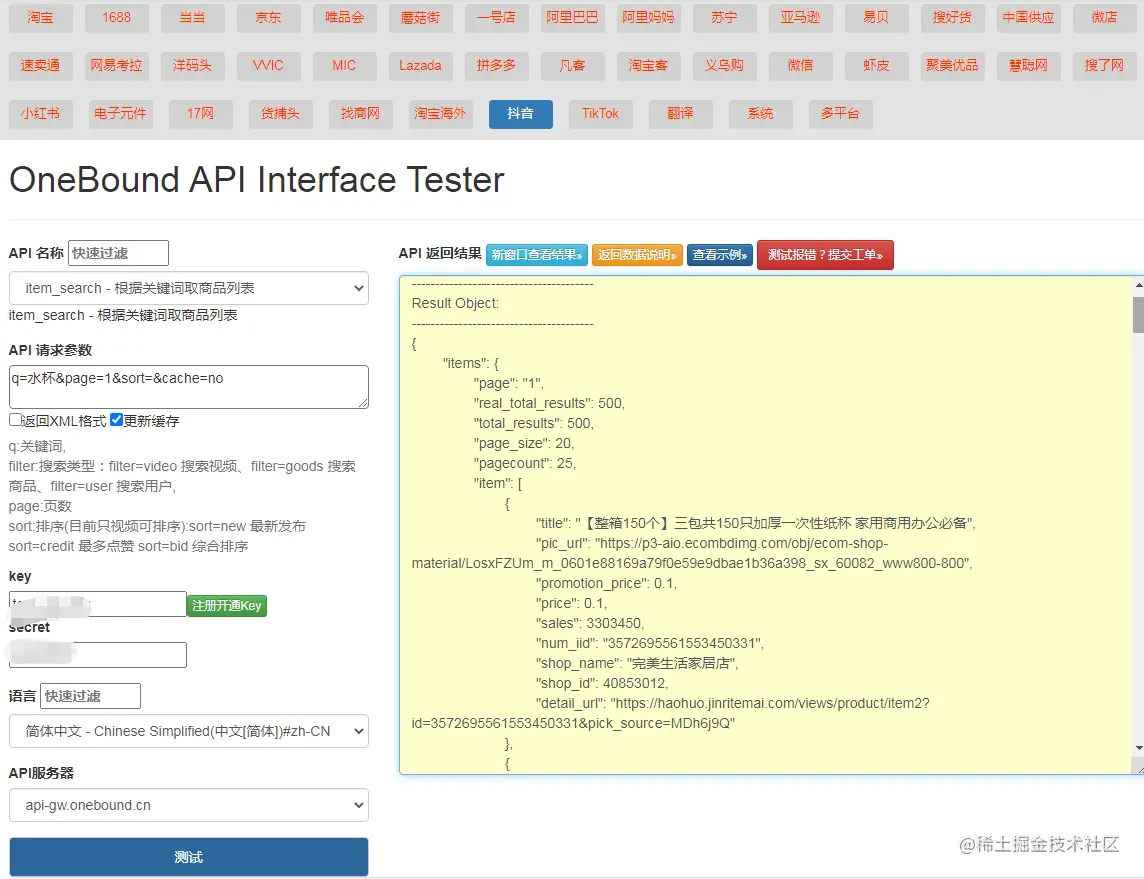Click the 新窗口查看结果 button
The image size is (1144, 879).
click(537, 255)
